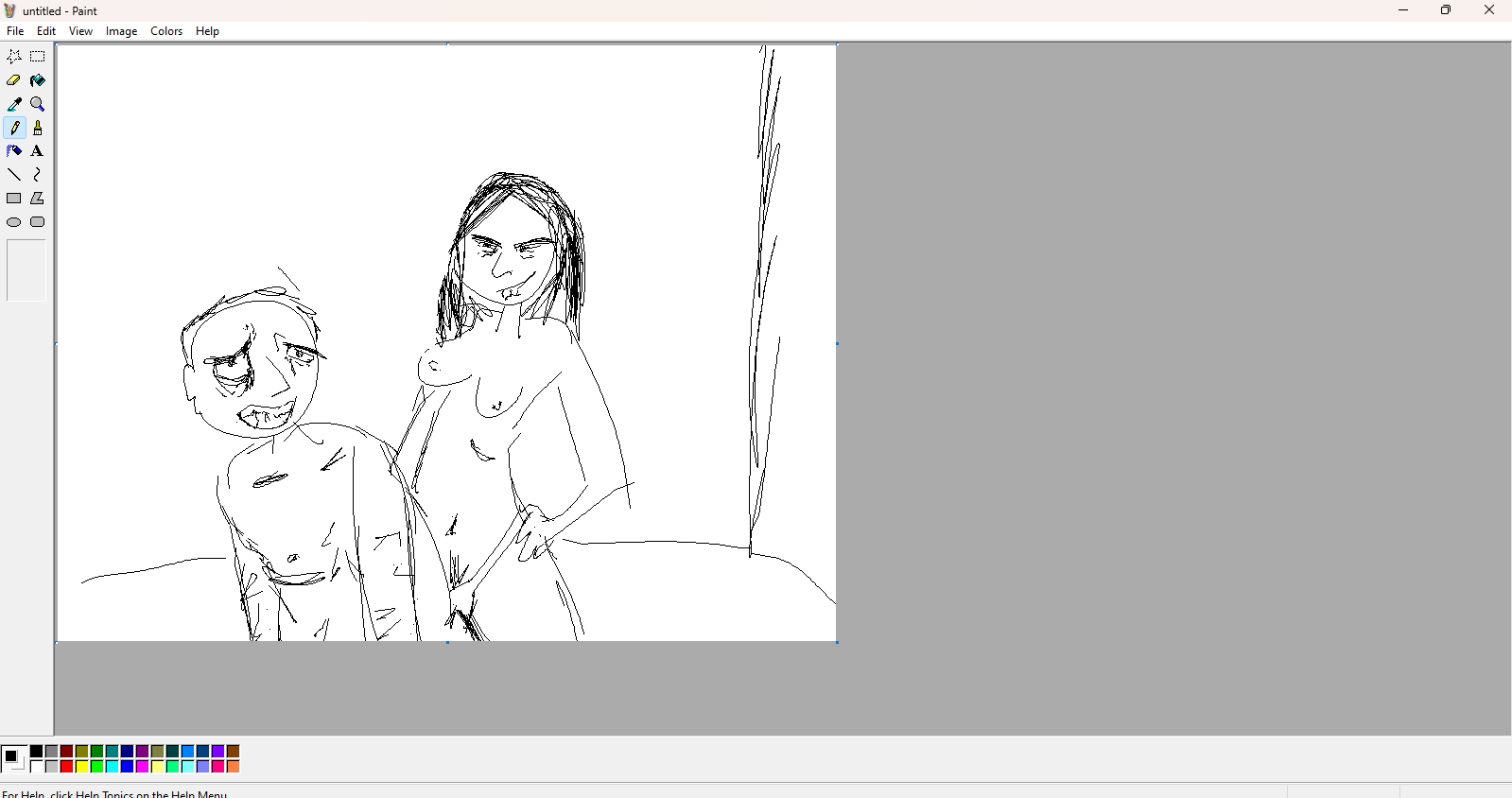Image resolution: width=1512 pixels, height=798 pixels.
Task: Choose the orange color swatch
Action: 234,767
